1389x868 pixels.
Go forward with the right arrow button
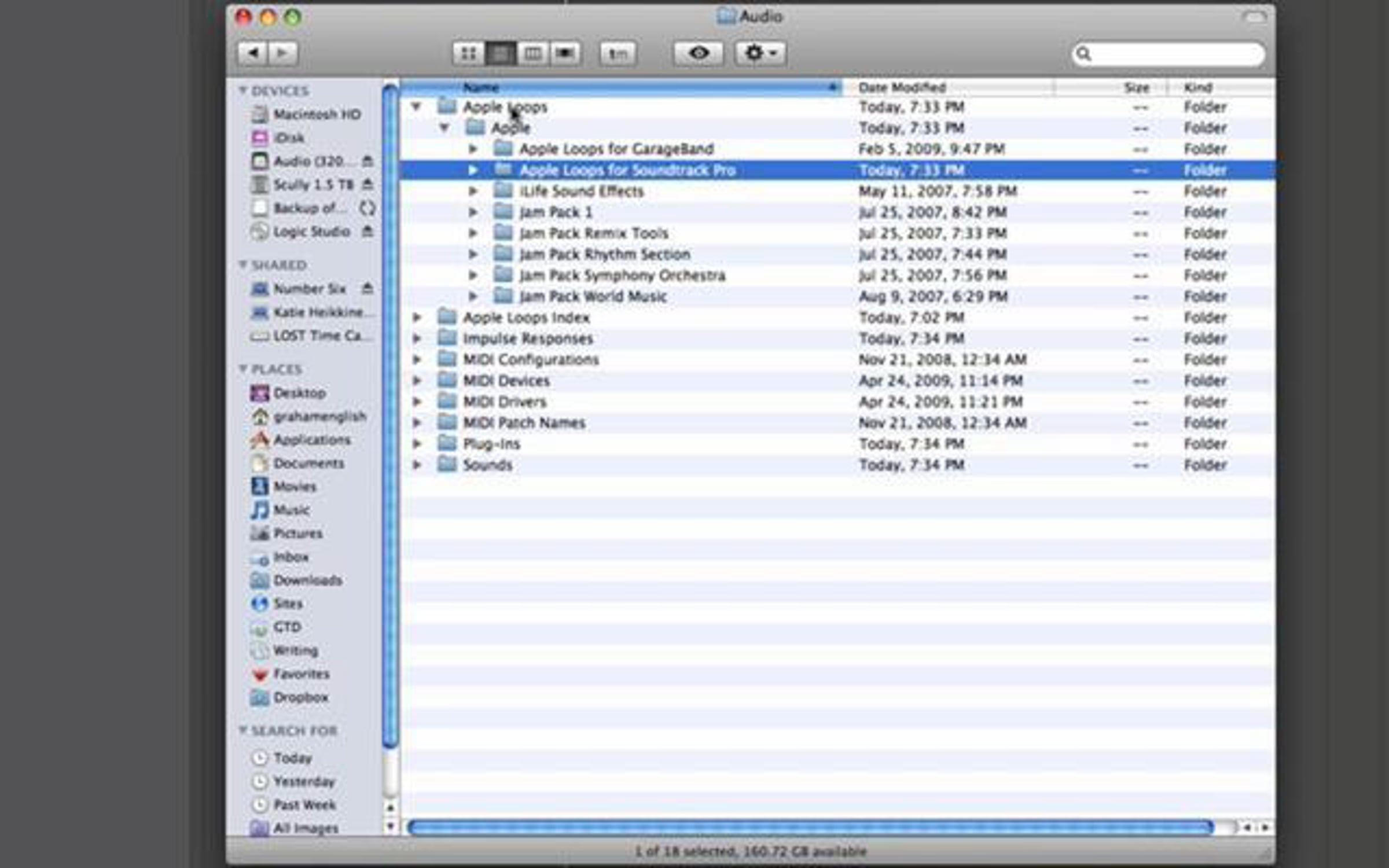[283, 53]
